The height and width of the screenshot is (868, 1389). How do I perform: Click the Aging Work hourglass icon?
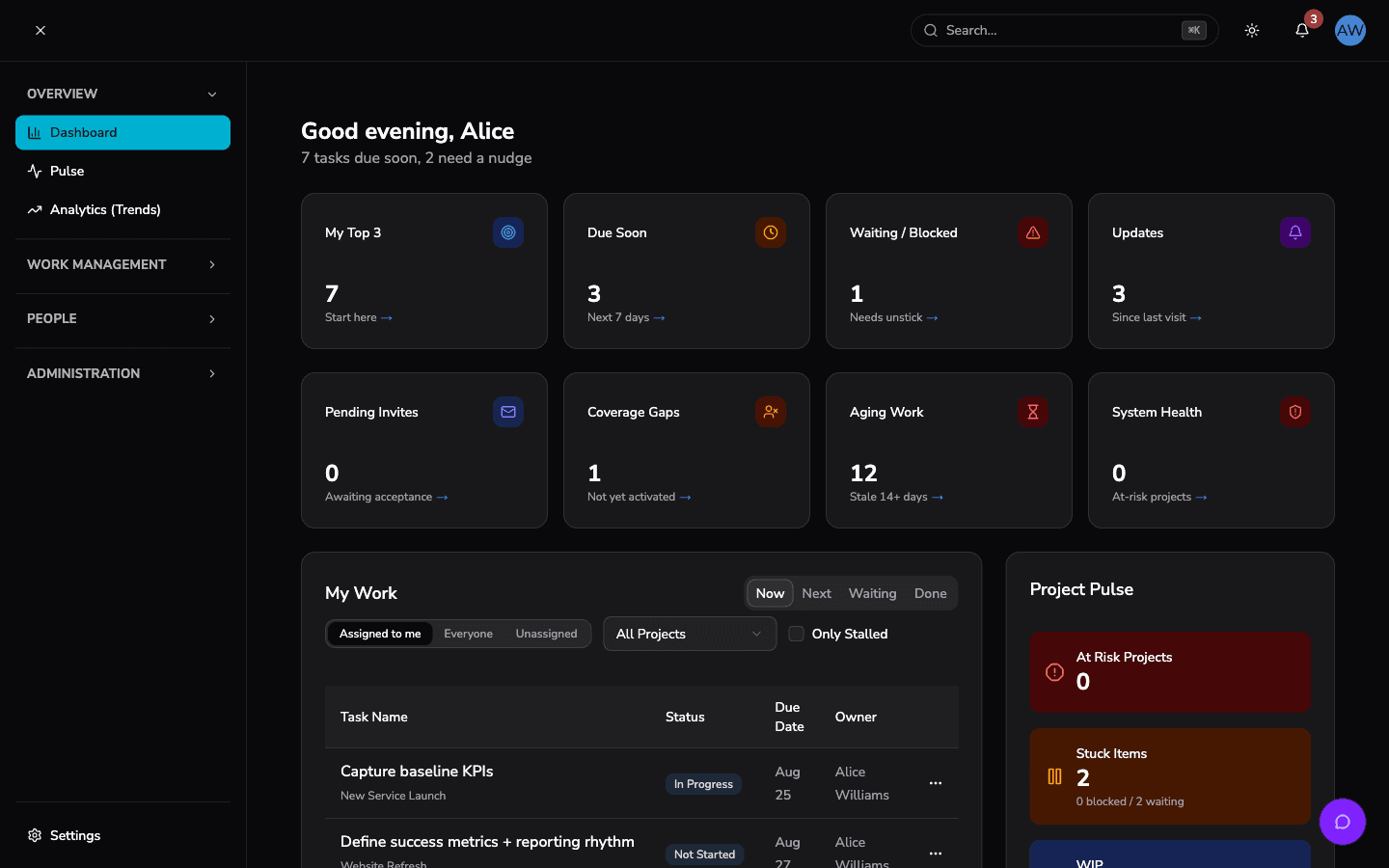[1033, 412]
